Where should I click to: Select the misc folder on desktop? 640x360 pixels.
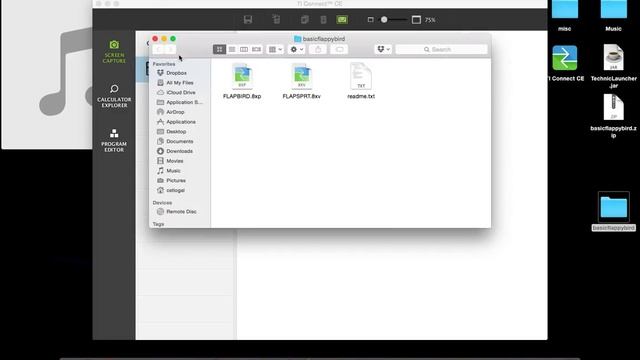pyautogui.click(x=564, y=16)
